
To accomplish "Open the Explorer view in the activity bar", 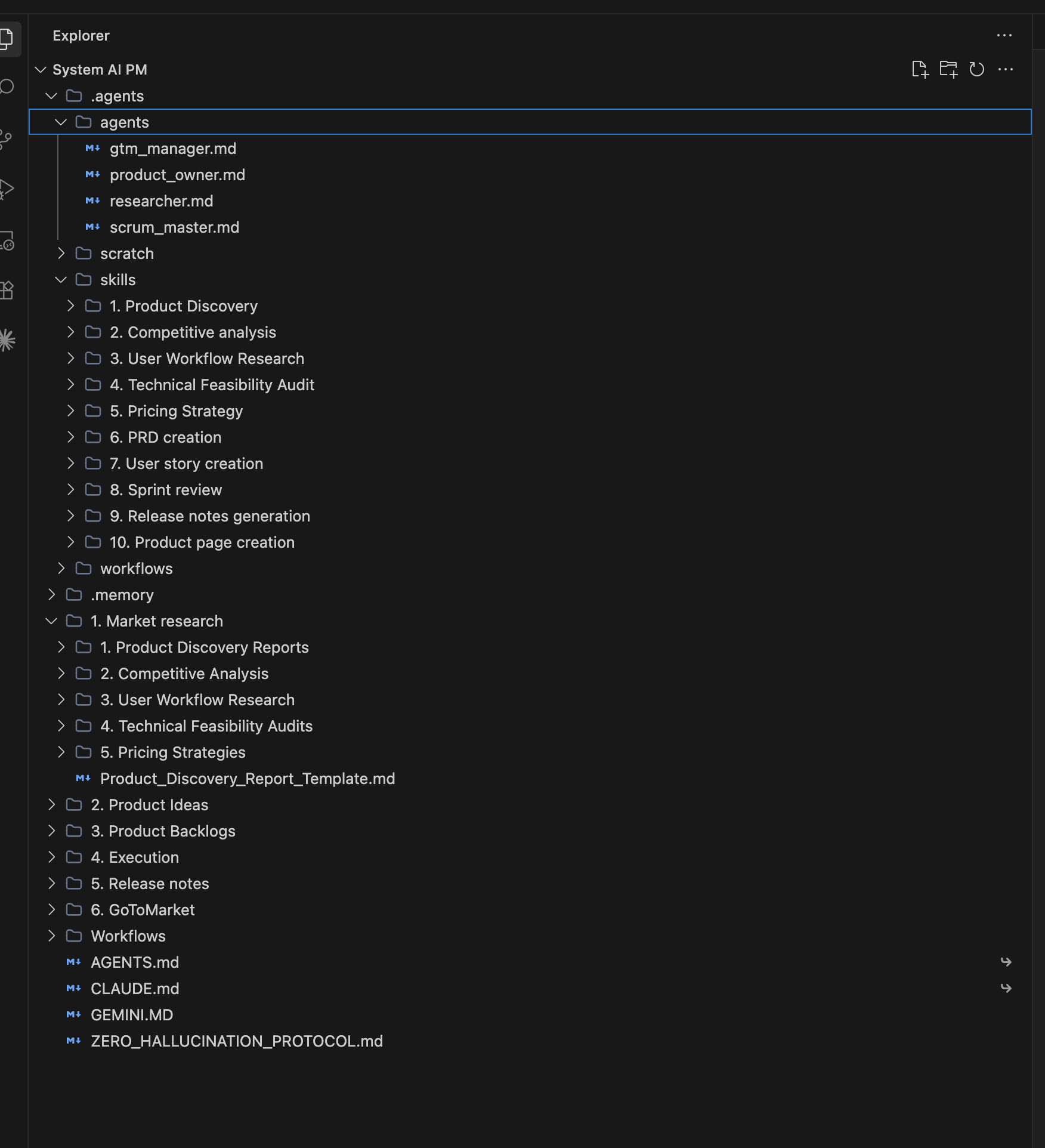I will [x=7, y=39].
